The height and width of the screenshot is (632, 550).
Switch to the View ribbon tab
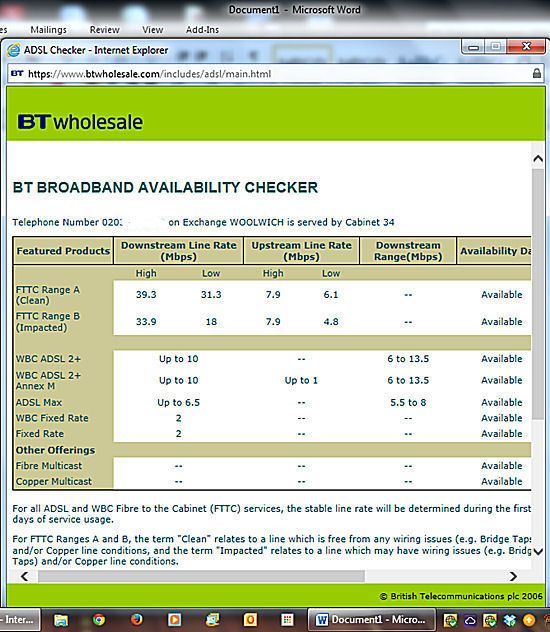[x=153, y=30]
